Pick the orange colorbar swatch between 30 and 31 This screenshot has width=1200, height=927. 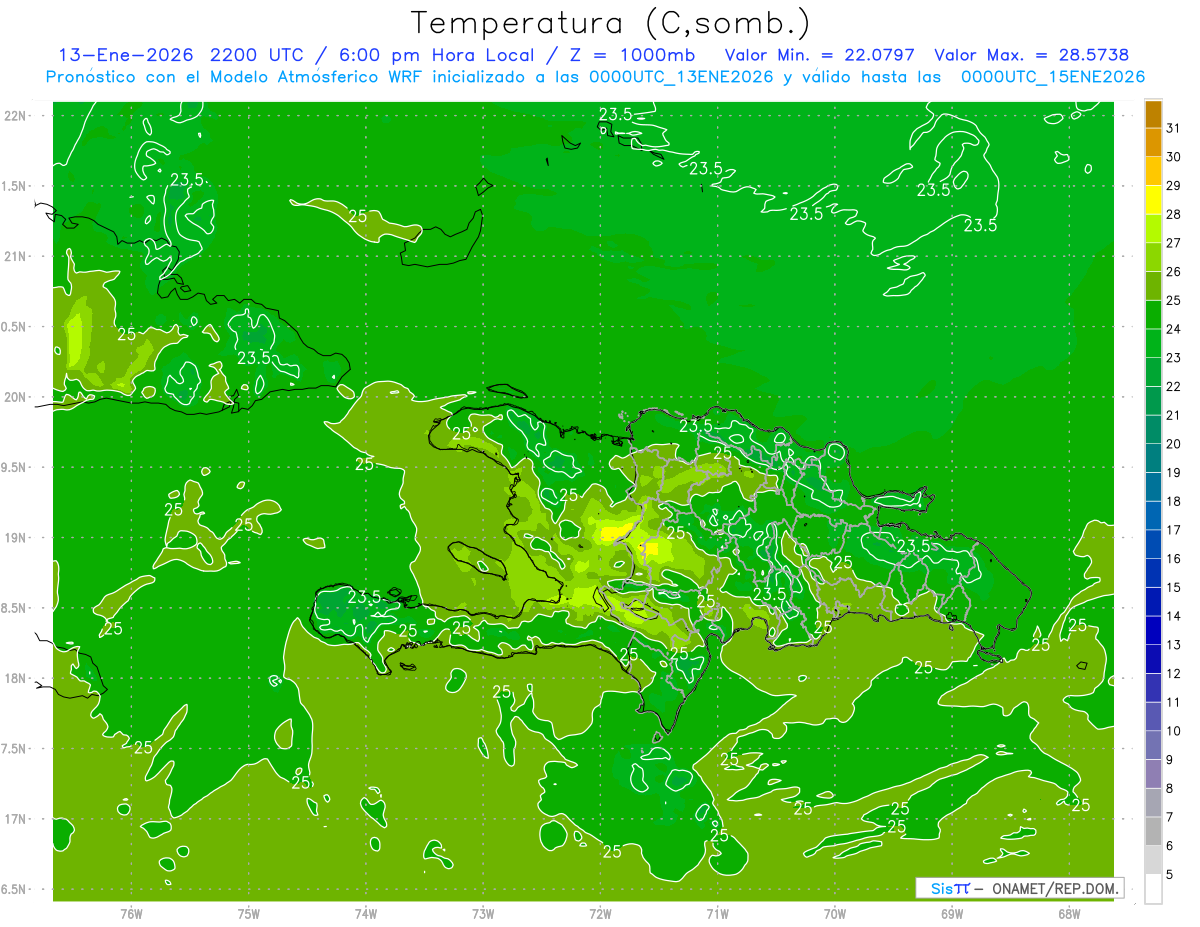coord(1153,143)
